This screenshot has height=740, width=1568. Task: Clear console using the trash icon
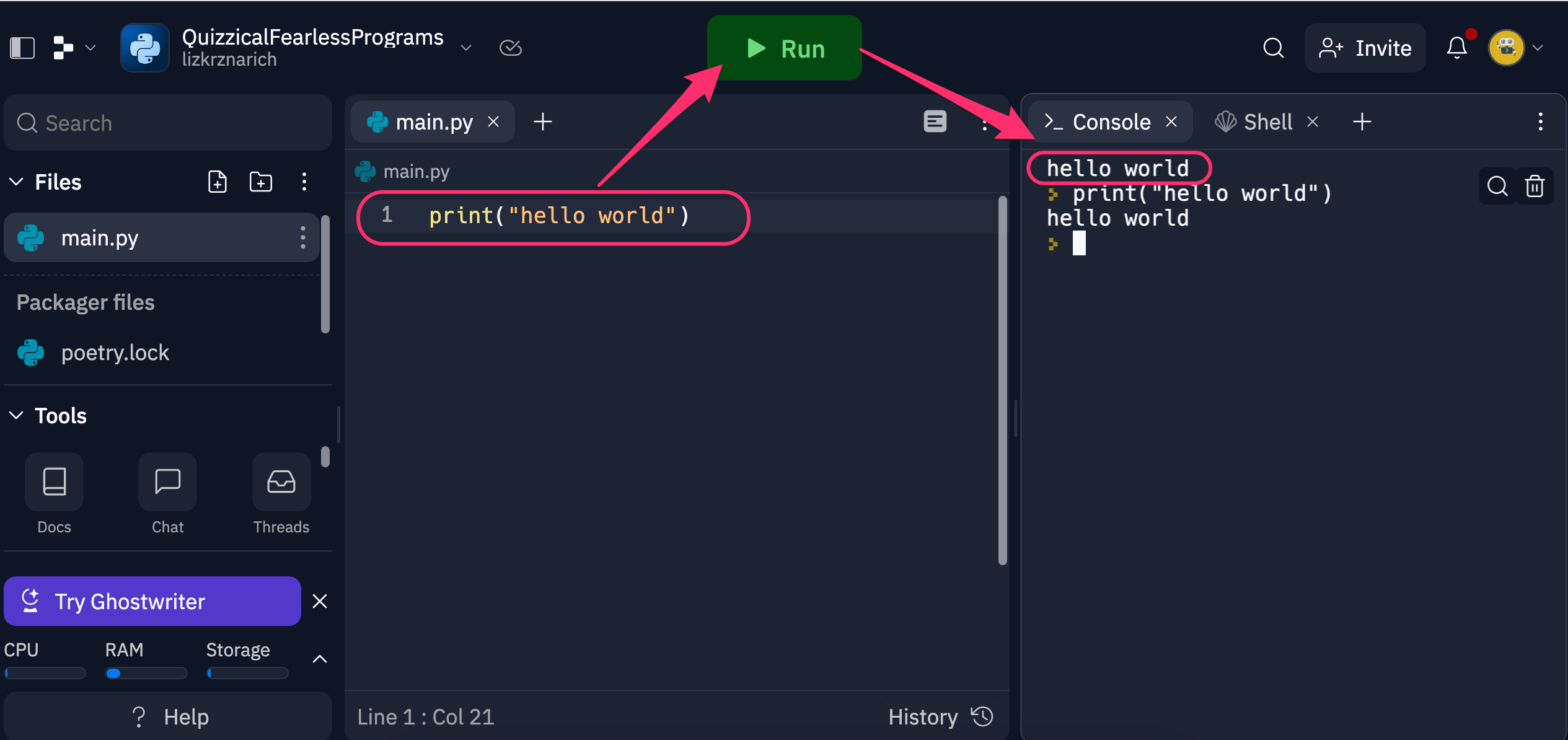[1535, 186]
